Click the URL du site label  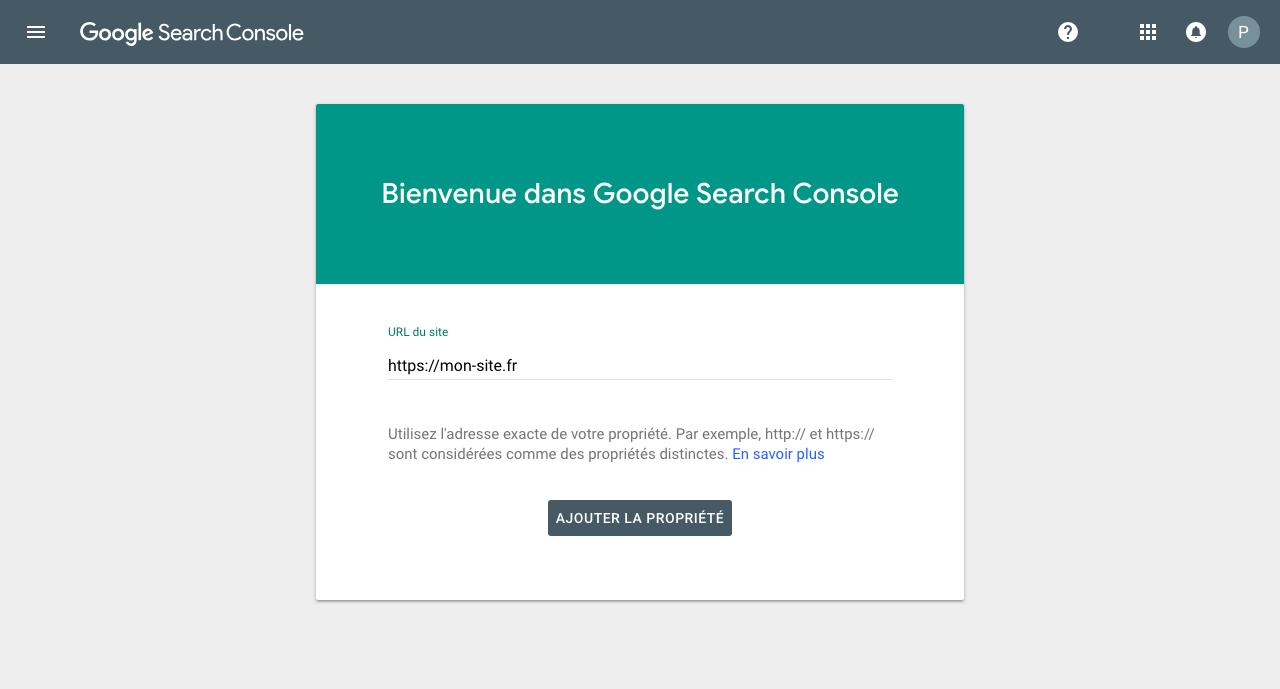coord(418,332)
